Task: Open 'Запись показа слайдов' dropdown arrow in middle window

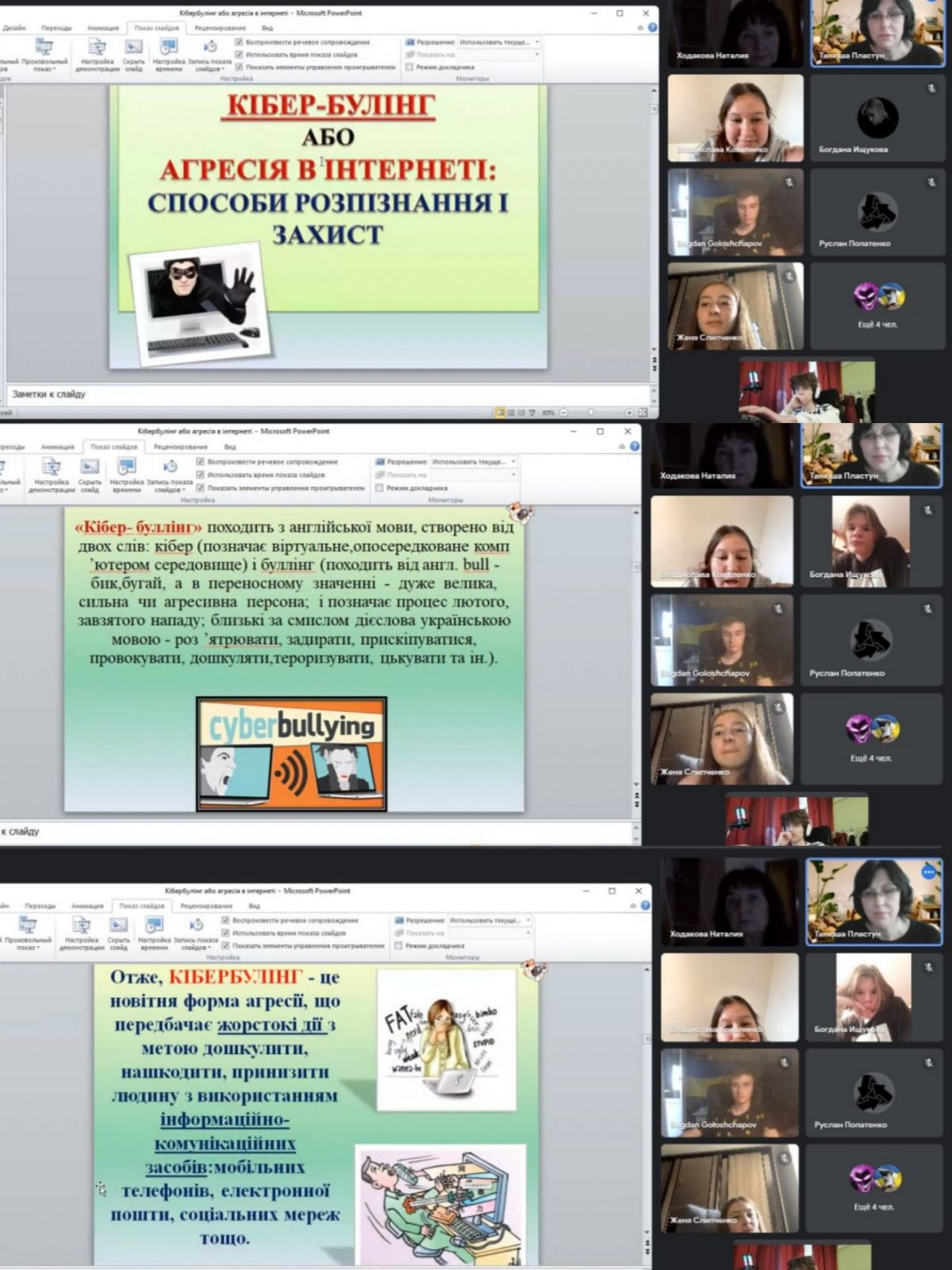Action: [x=184, y=491]
